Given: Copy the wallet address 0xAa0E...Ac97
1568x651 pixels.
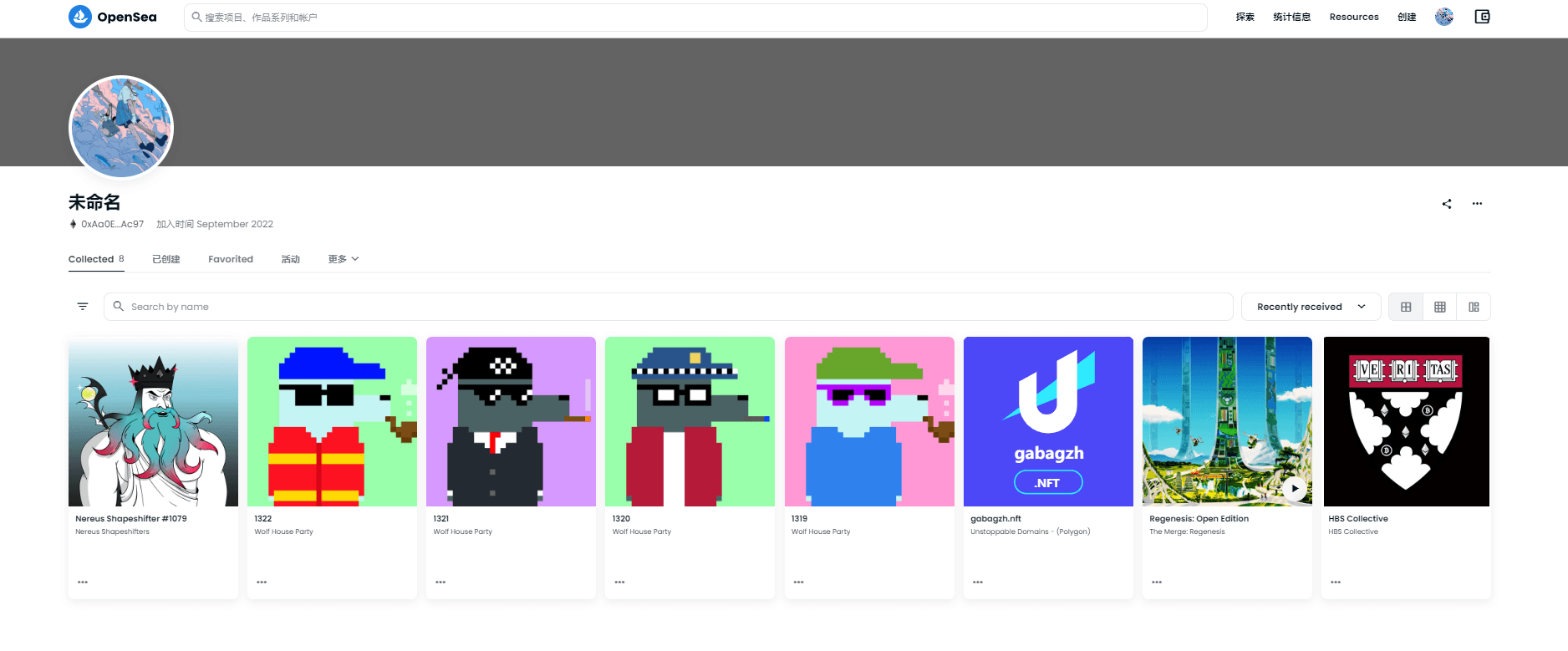Looking at the screenshot, I should point(112,224).
